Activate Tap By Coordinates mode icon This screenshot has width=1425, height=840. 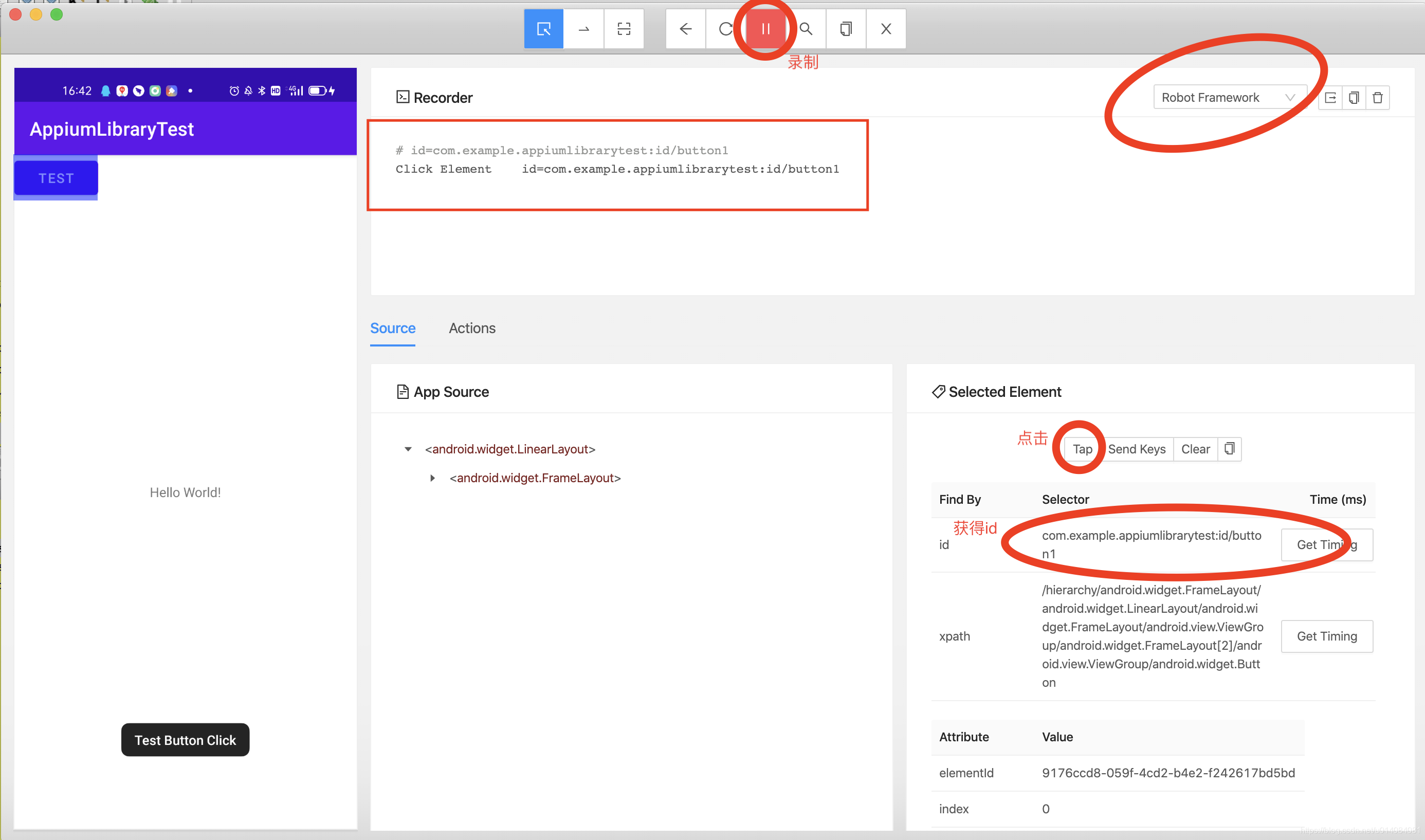point(624,29)
